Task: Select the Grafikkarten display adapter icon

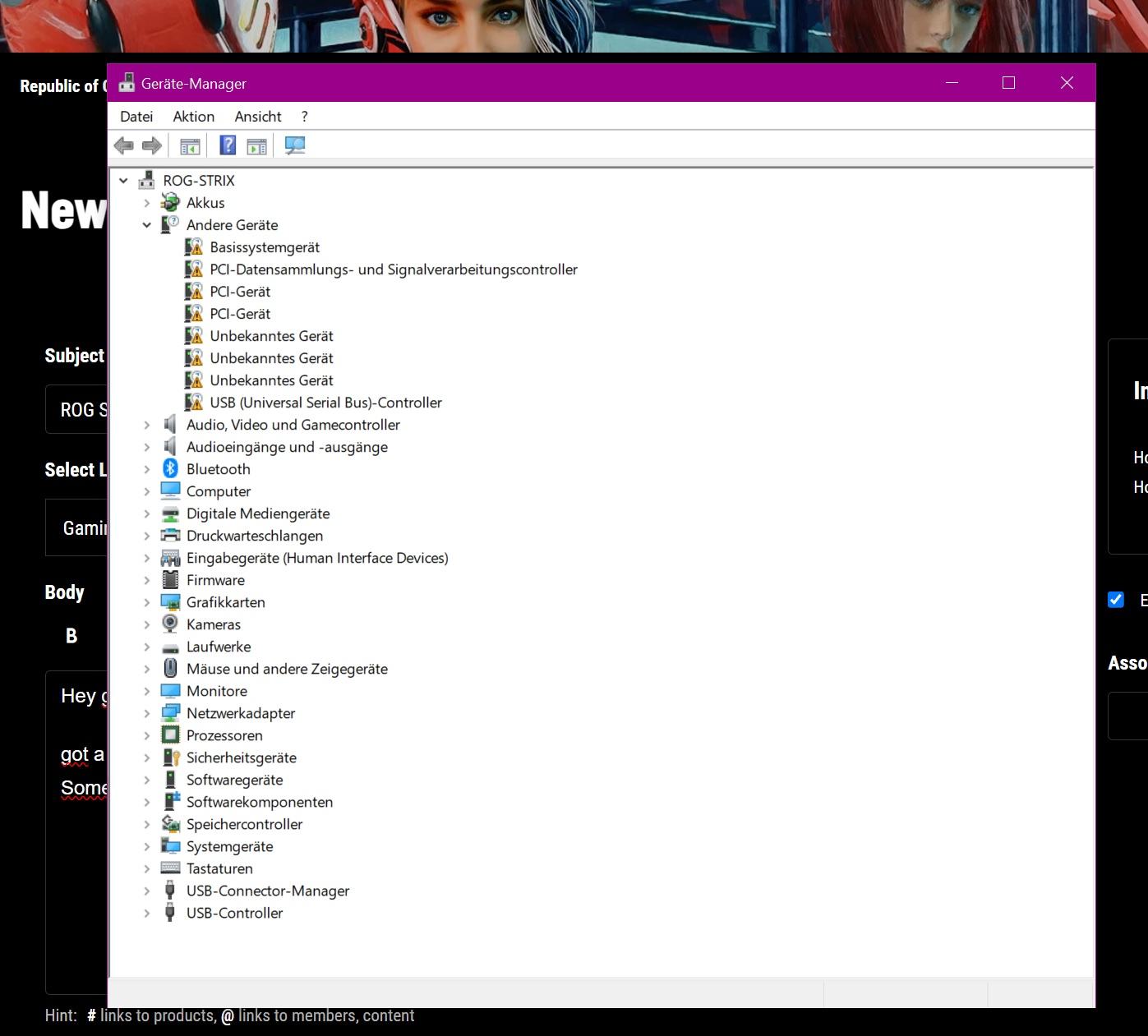Action: tap(170, 601)
